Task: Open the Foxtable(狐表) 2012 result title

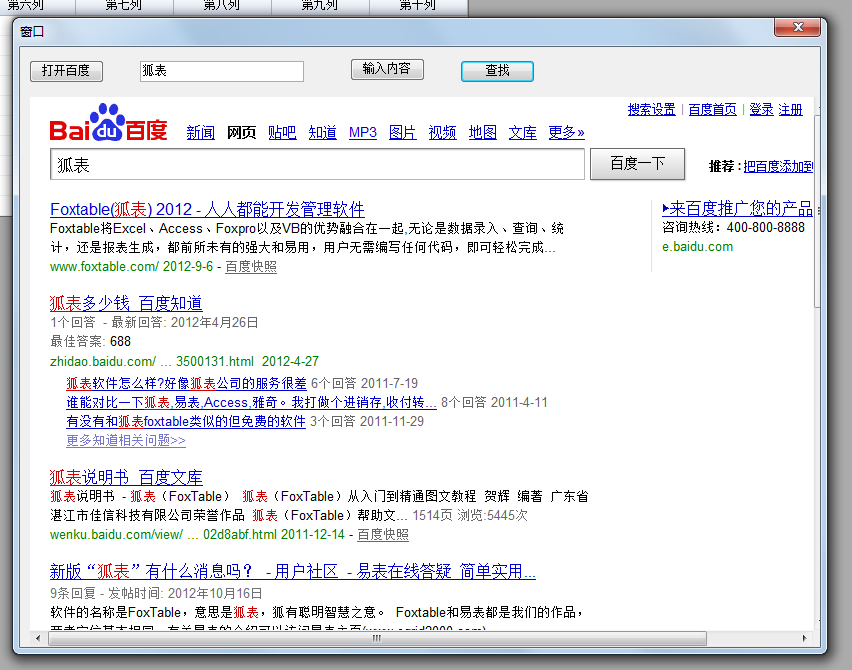Action: (207, 209)
